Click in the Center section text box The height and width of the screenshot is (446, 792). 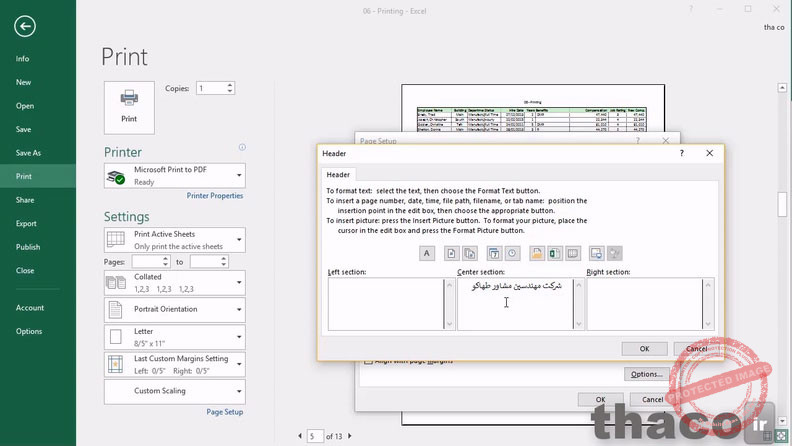pyautogui.click(x=515, y=304)
